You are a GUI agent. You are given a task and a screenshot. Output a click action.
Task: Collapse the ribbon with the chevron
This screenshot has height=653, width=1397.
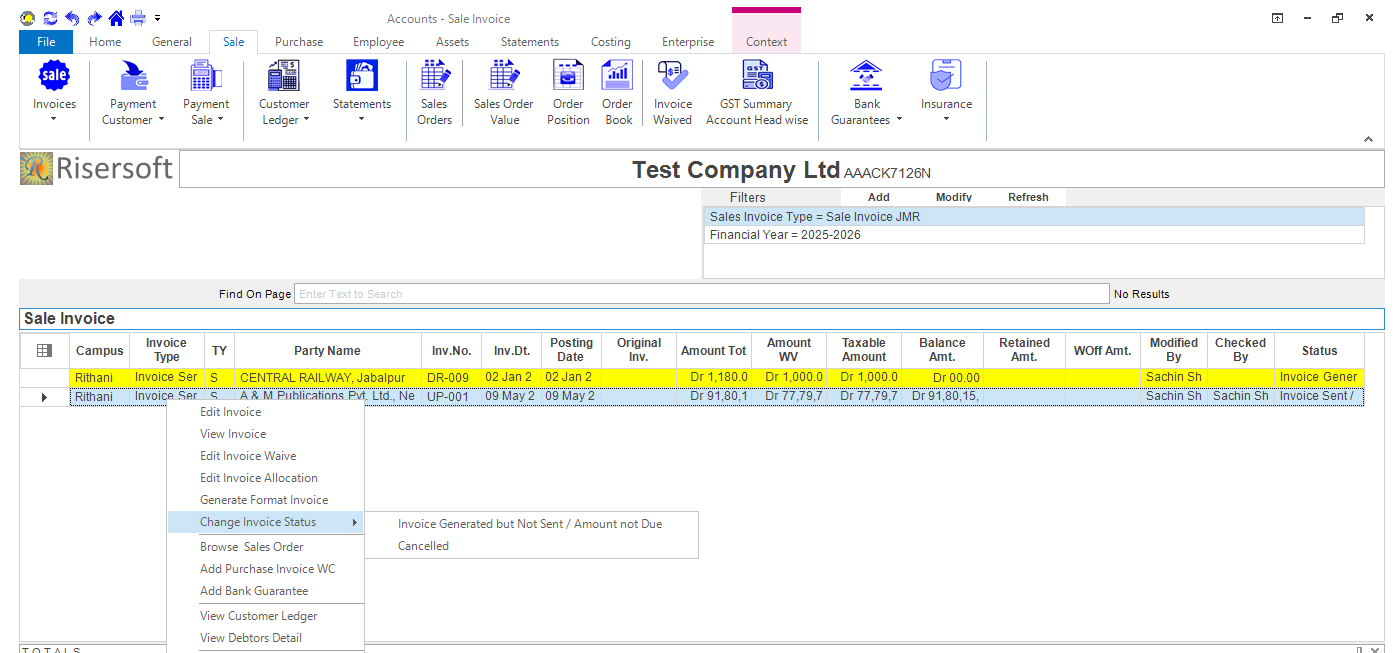point(1368,139)
